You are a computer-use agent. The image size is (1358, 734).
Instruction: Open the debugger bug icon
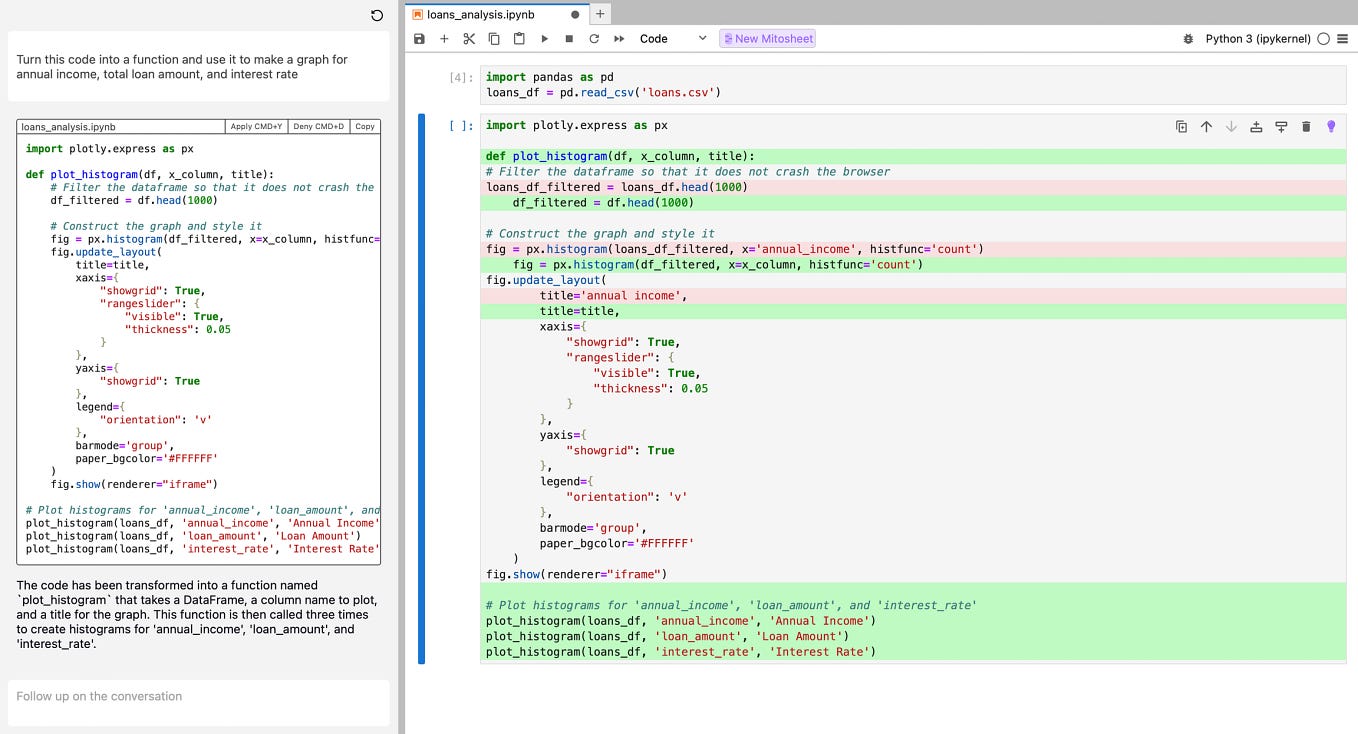click(x=1188, y=39)
